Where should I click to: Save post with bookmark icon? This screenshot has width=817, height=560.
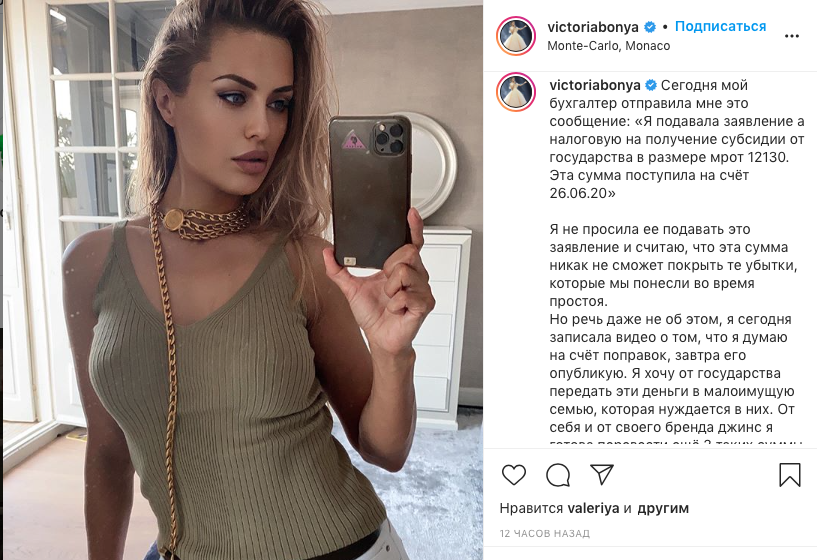pos(789,475)
